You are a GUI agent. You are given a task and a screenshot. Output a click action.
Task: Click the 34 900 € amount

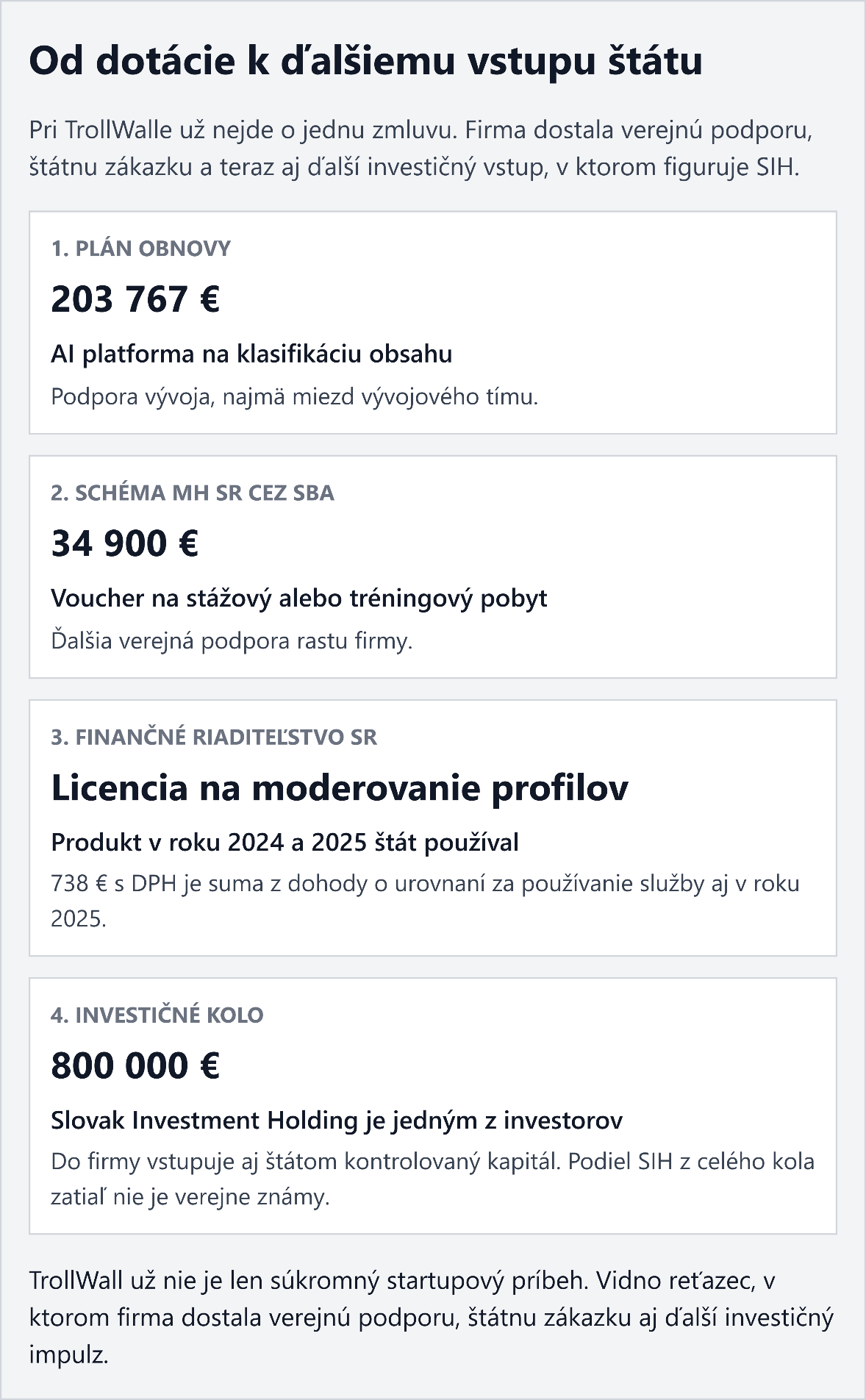point(125,543)
